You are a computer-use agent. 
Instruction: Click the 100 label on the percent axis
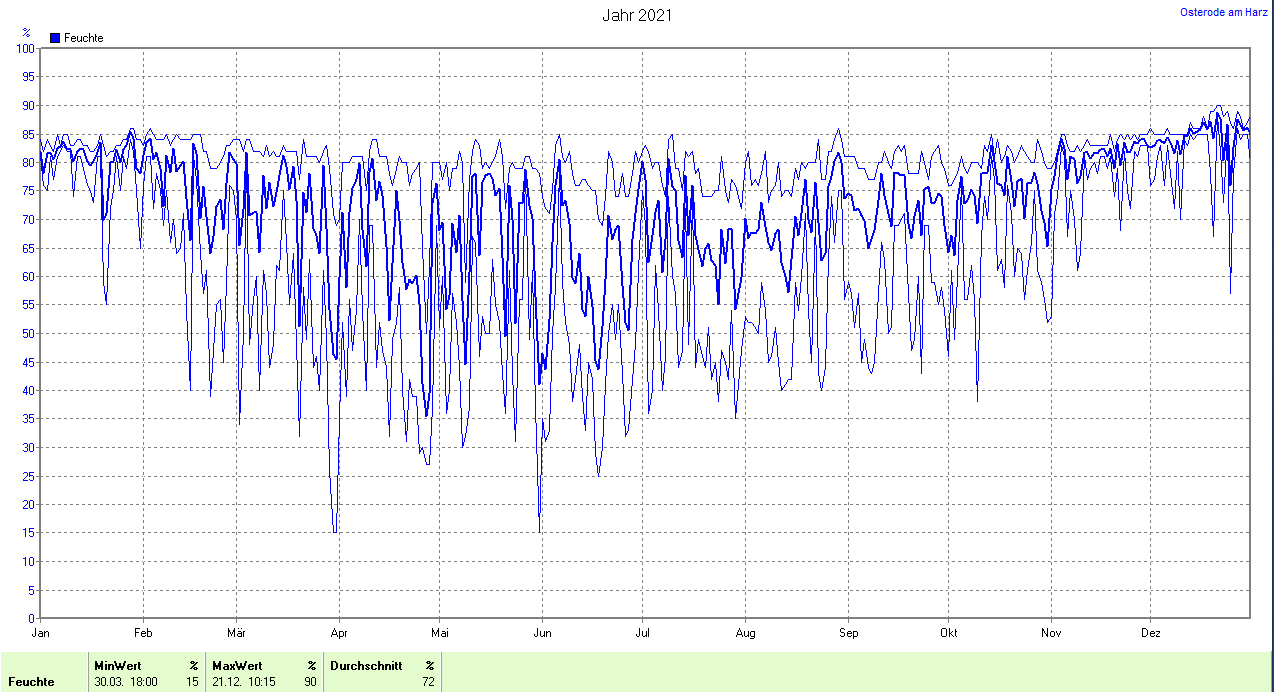[25, 48]
